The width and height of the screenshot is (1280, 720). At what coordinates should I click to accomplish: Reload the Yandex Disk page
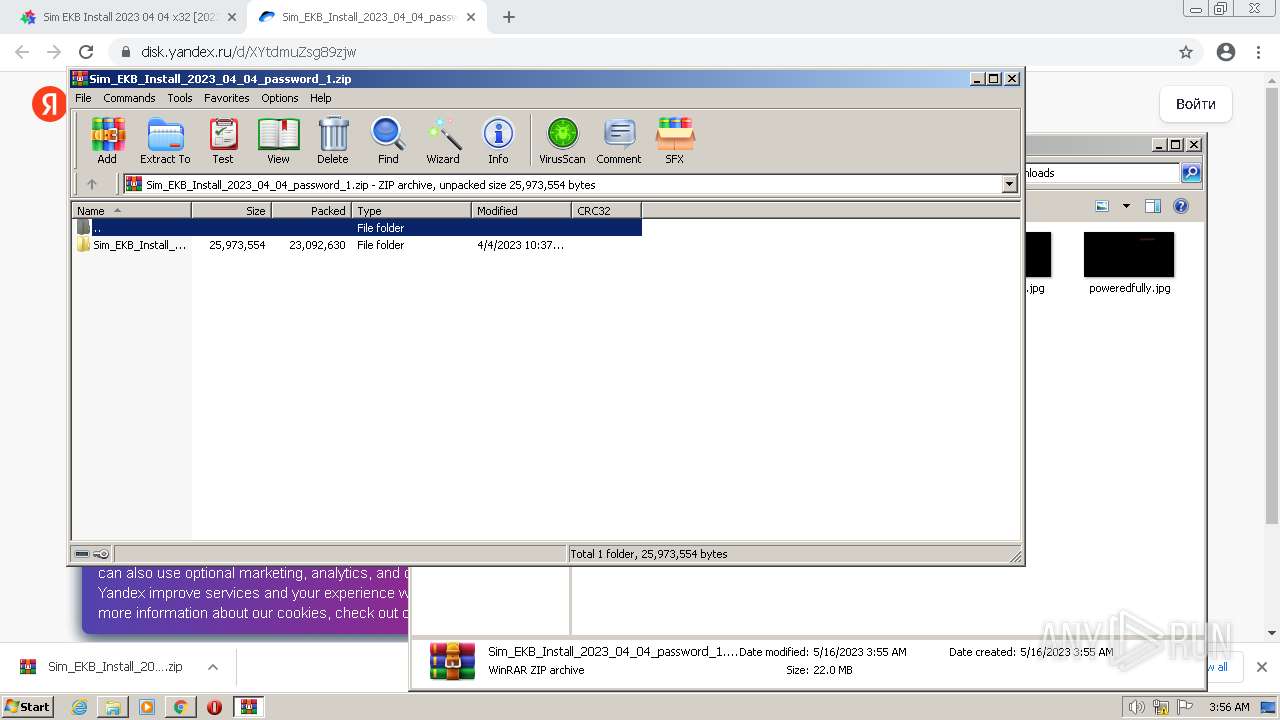(86, 52)
